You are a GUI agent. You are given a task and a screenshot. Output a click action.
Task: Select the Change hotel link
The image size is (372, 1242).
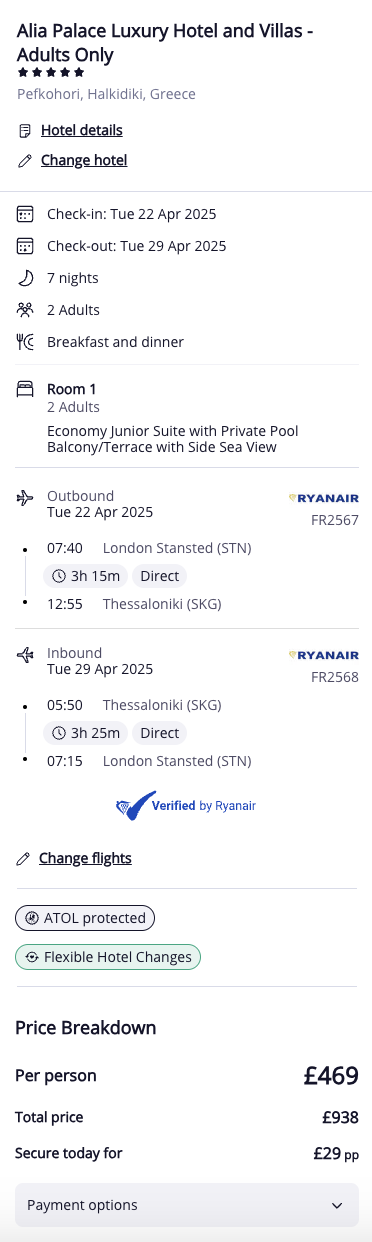[84, 160]
